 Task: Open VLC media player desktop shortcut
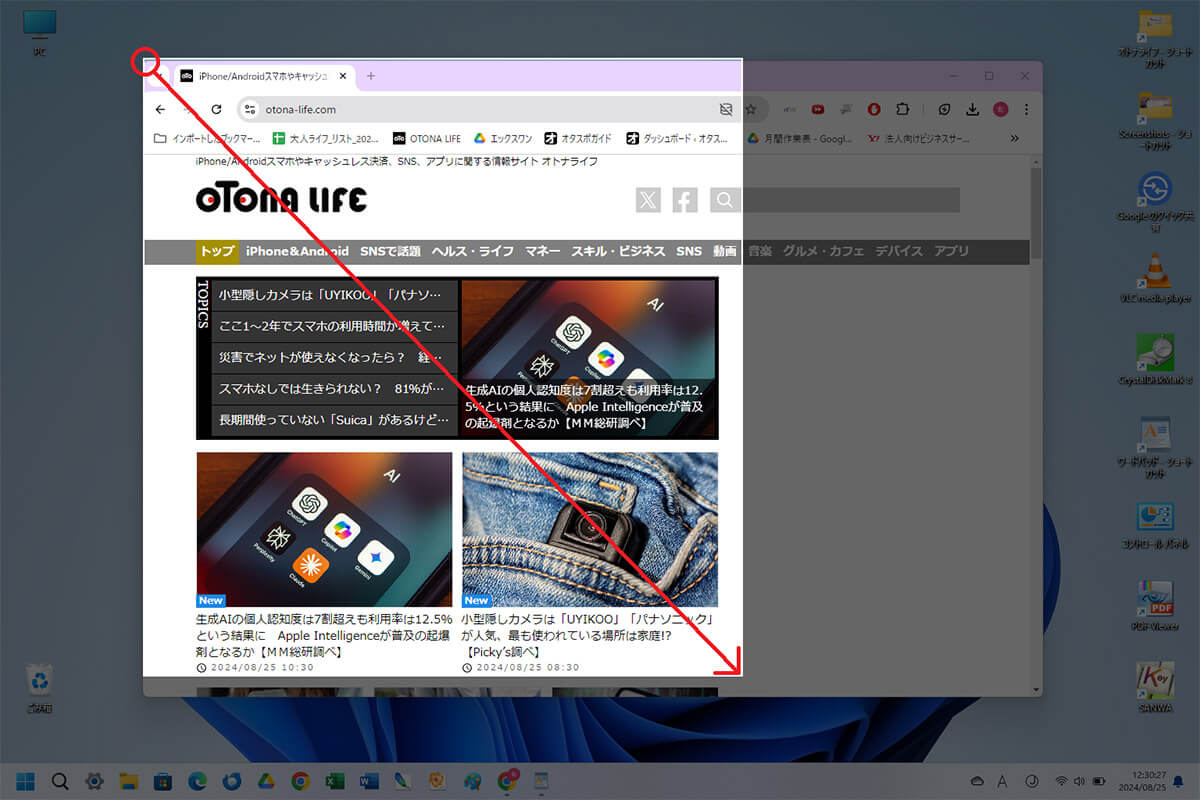point(1155,277)
